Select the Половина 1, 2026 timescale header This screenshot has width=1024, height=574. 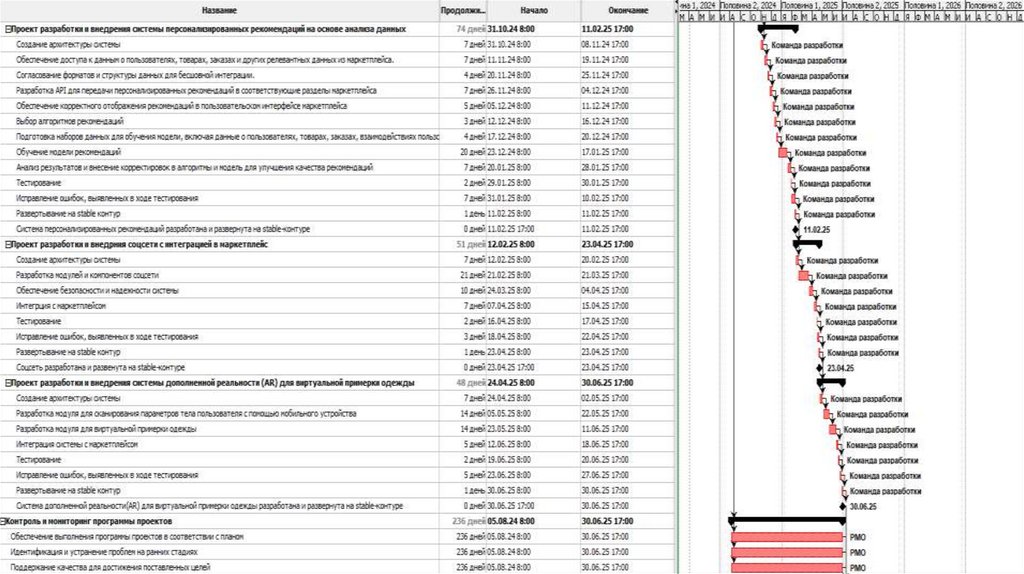[x=933, y=5]
